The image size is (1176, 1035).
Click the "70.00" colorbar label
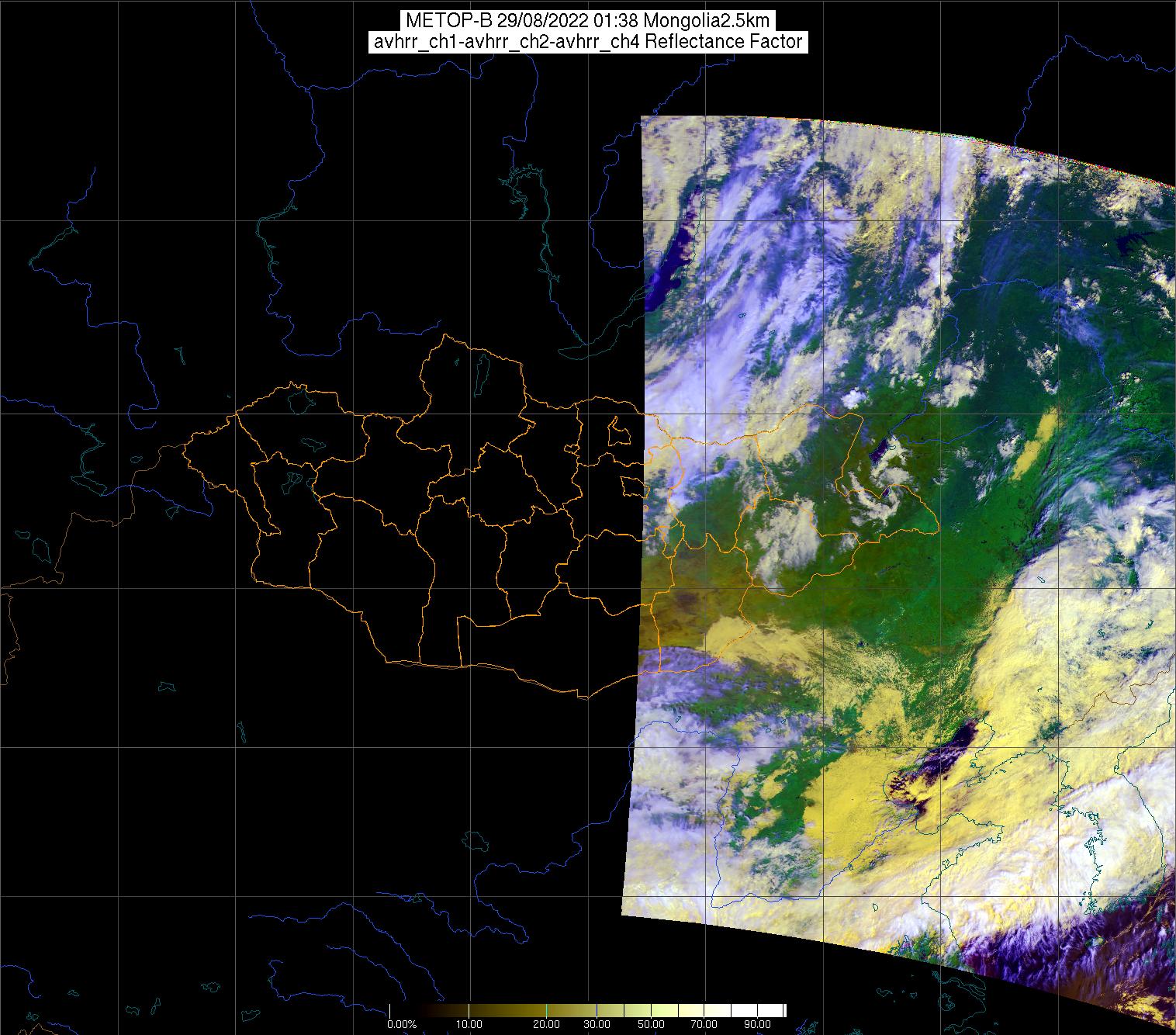pos(704,1024)
